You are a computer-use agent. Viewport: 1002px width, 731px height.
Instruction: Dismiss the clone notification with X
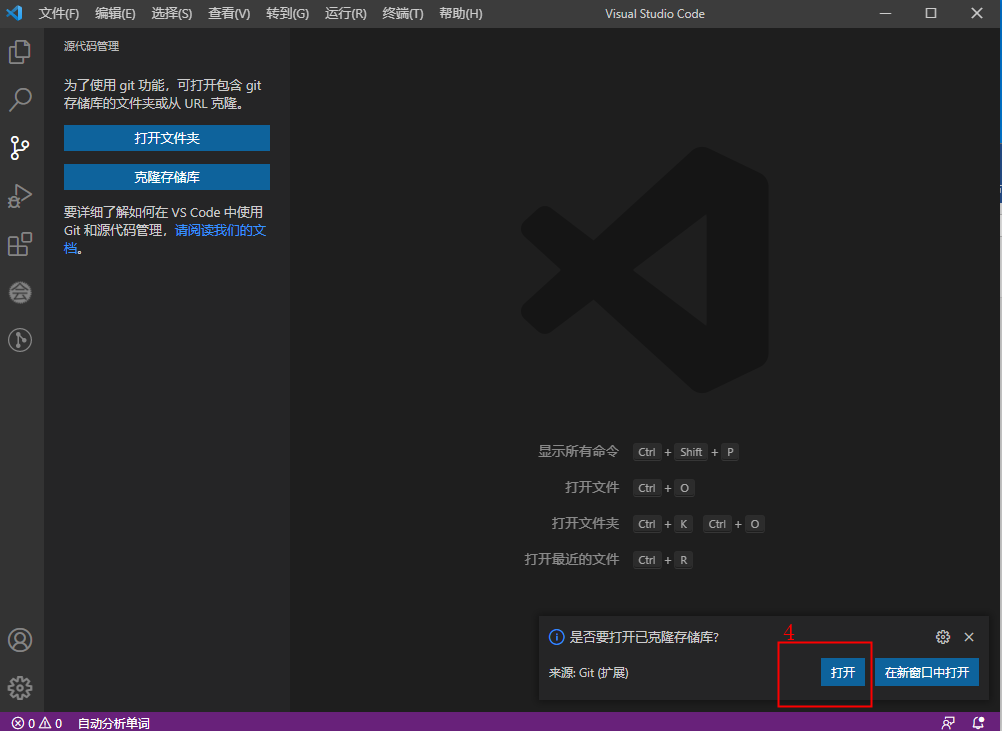[x=969, y=637]
